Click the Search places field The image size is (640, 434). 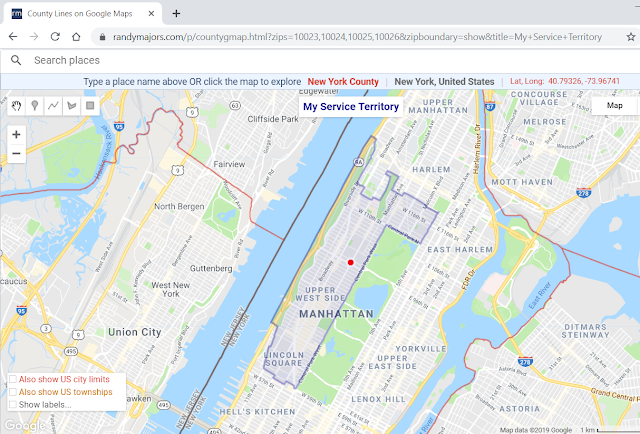pyautogui.click(x=318, y=60)
